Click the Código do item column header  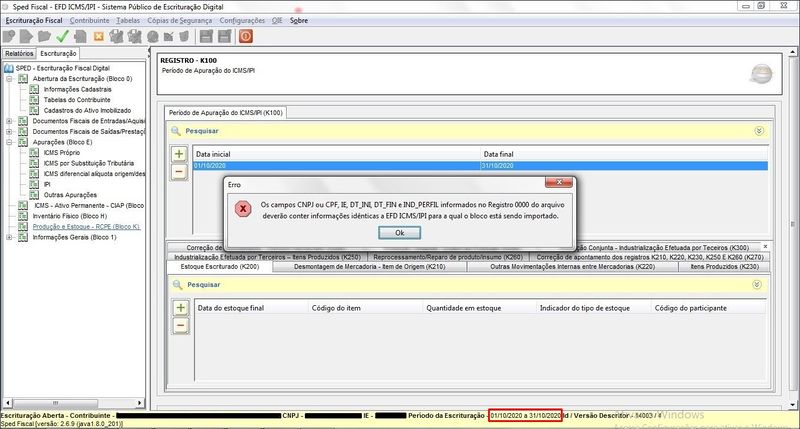[x=365, y=308]
